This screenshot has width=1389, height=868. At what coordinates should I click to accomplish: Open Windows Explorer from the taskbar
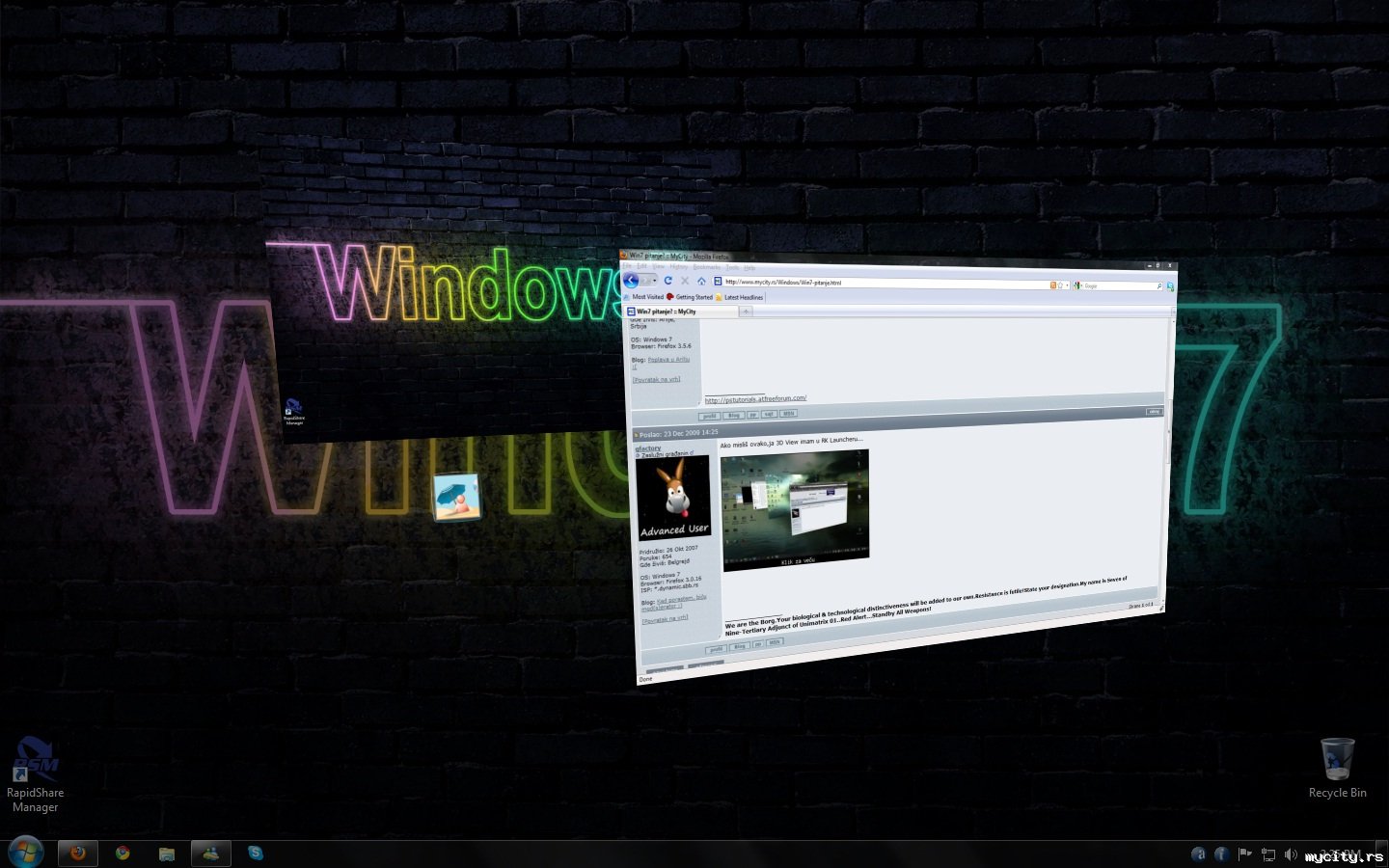[x=167, y=853]
